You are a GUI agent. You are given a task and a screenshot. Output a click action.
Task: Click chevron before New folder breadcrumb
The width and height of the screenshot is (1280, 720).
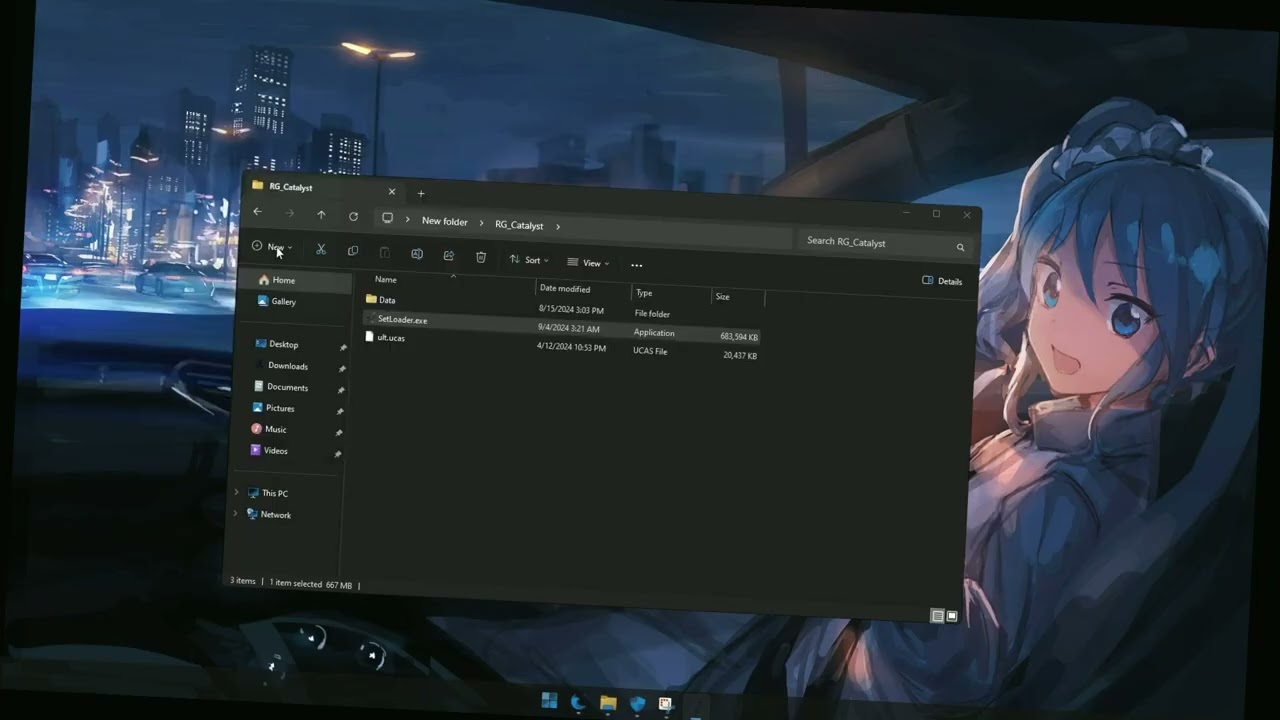point(408,219)
